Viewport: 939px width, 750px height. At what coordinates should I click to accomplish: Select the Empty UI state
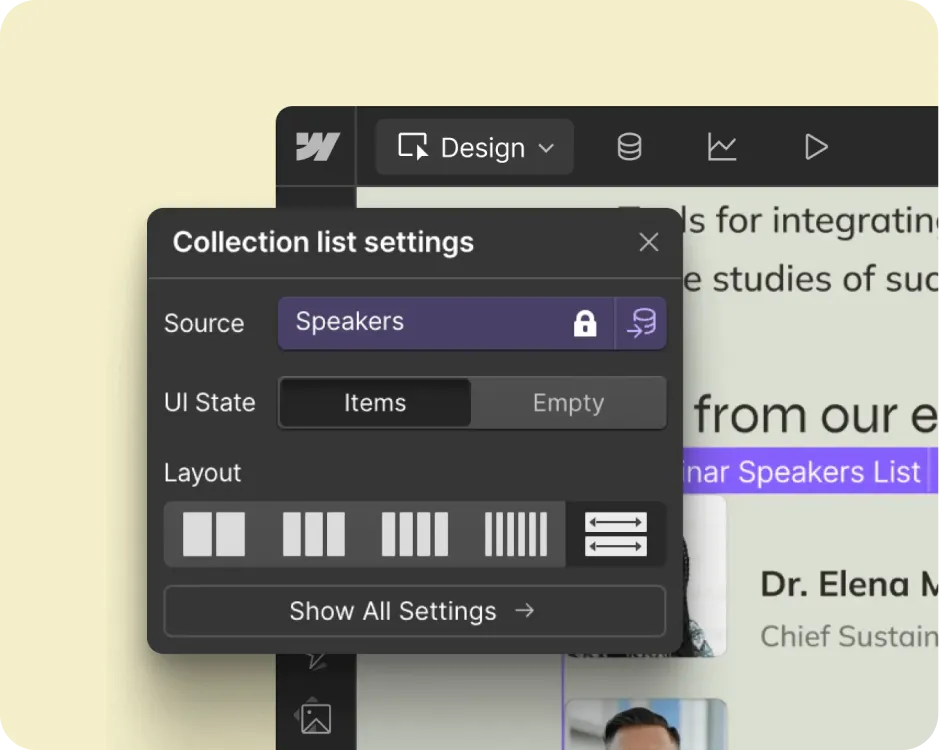[568, 403]
